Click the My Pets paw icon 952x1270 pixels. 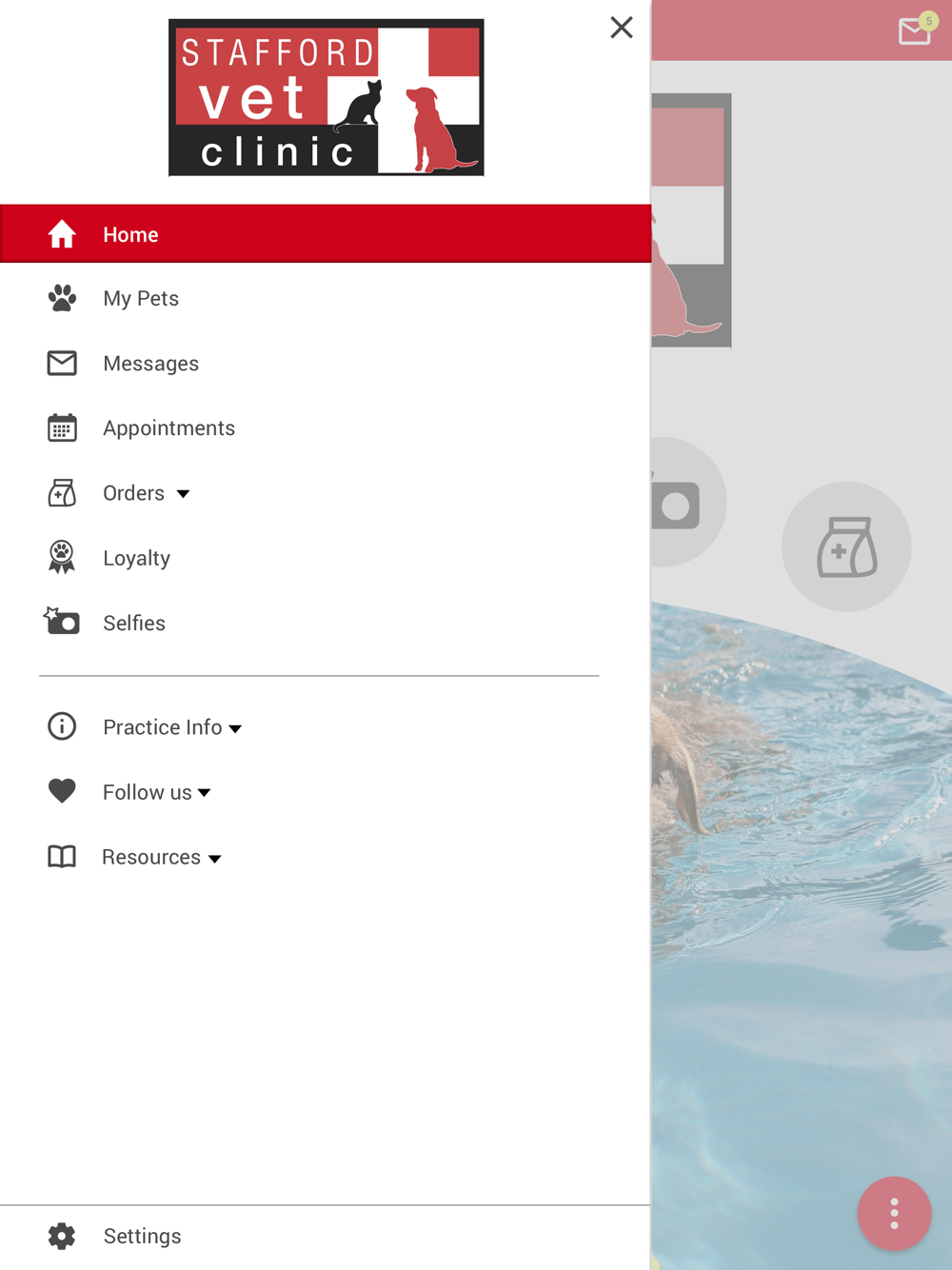(x=62, y=298)
